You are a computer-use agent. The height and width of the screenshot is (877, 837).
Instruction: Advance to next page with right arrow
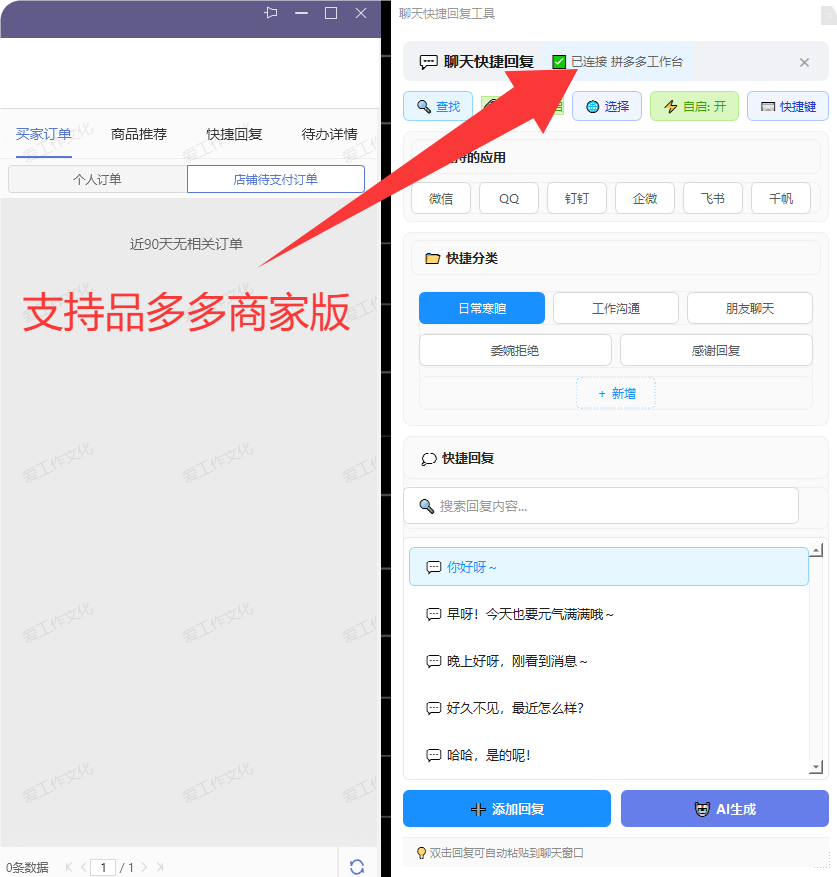pyautogui.click(x=145, y=867)
